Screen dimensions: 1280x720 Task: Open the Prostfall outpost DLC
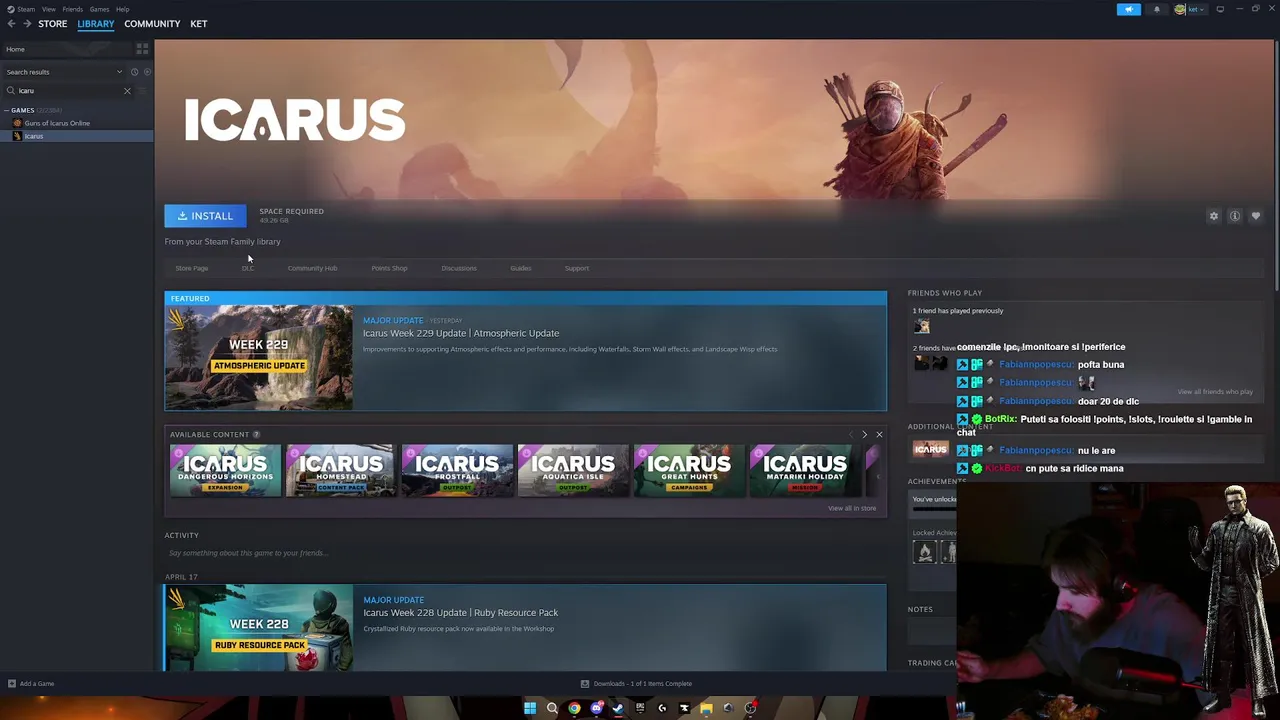click(x=457, y=471)
